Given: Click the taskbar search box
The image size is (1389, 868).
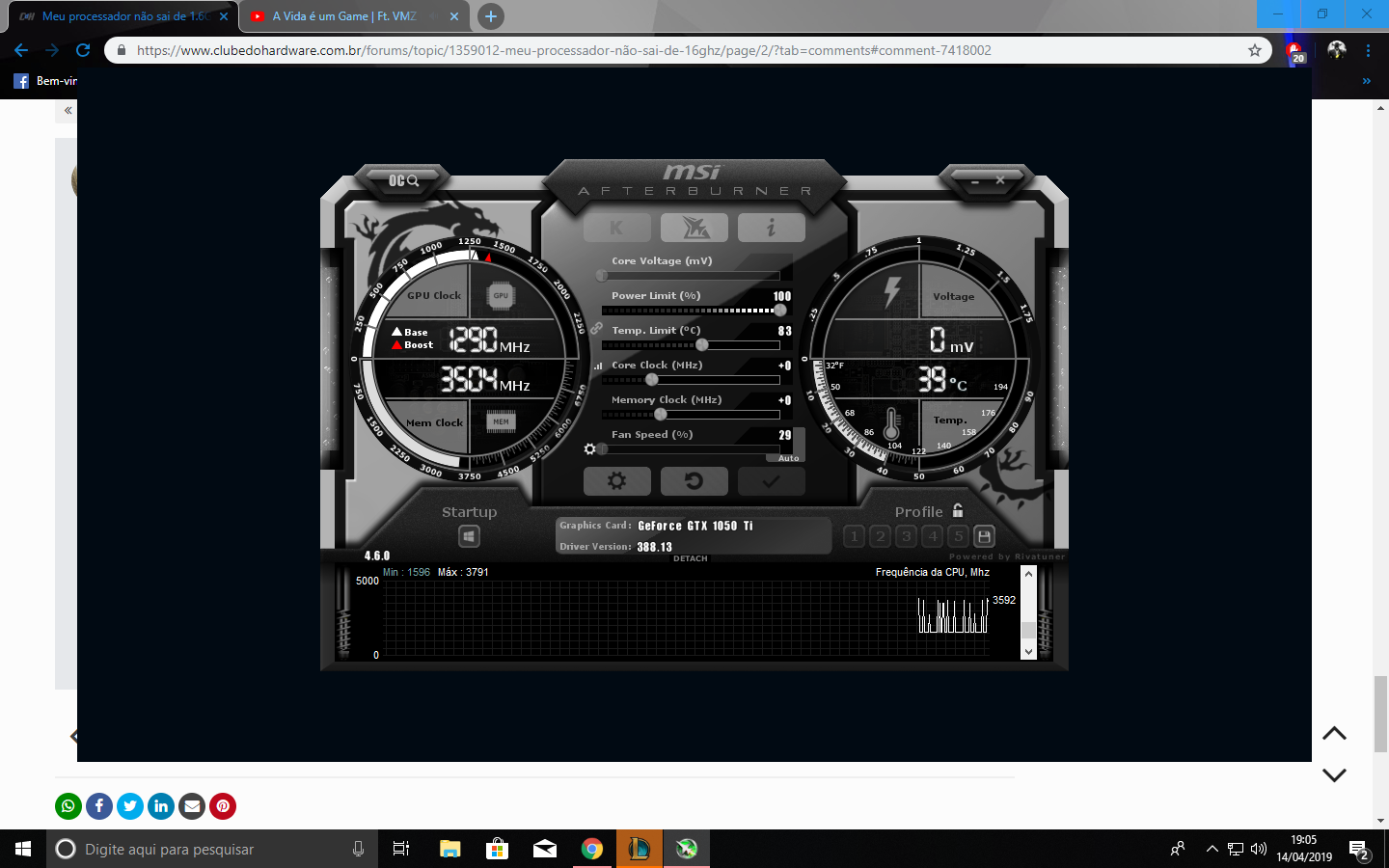Looking at the screenshot, I should 212,849.
